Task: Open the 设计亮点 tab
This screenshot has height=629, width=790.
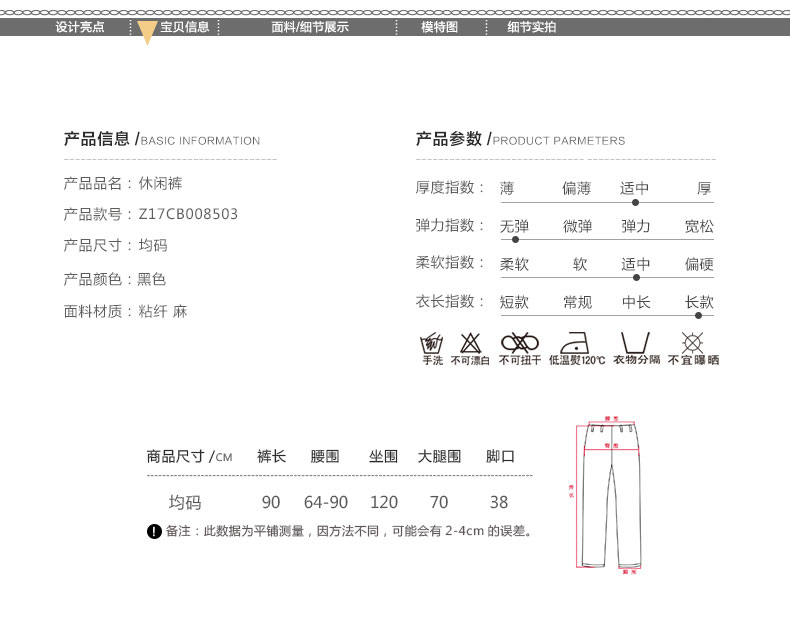Action: pyautogui.click(x=80, y=27)
